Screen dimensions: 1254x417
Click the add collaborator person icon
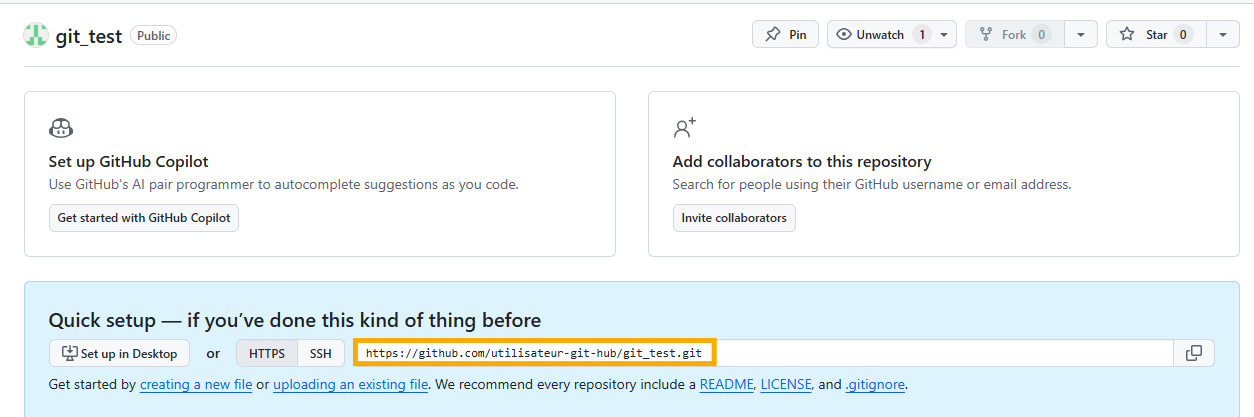click(684, 128)
